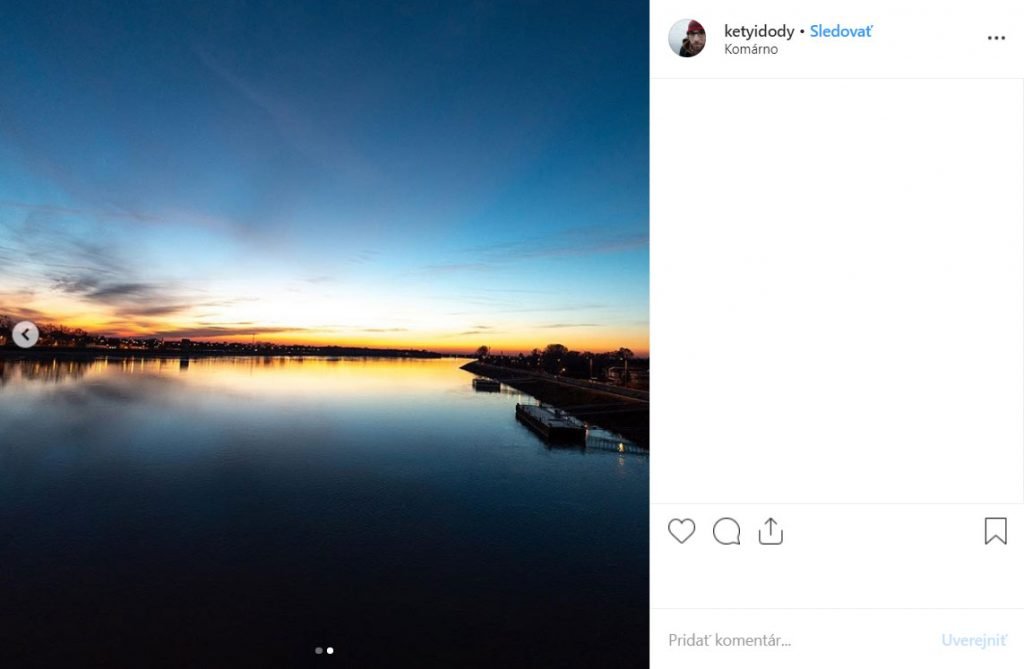Open the ketyidody profile picture
This screenshot has height=669, width=1024.
tap(687, 38)
